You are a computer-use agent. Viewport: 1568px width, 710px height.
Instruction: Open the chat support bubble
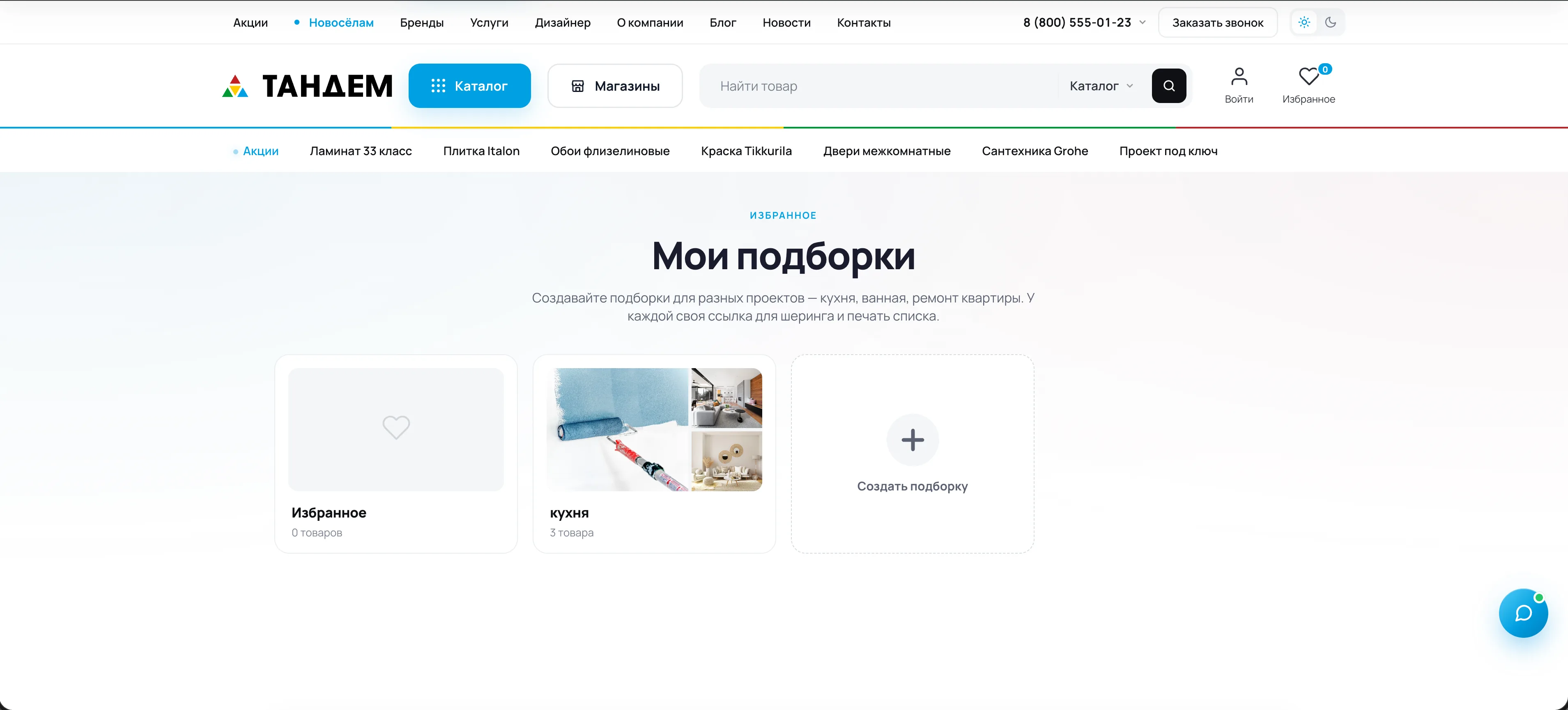pyautogui.click(x=1523, y=613)
